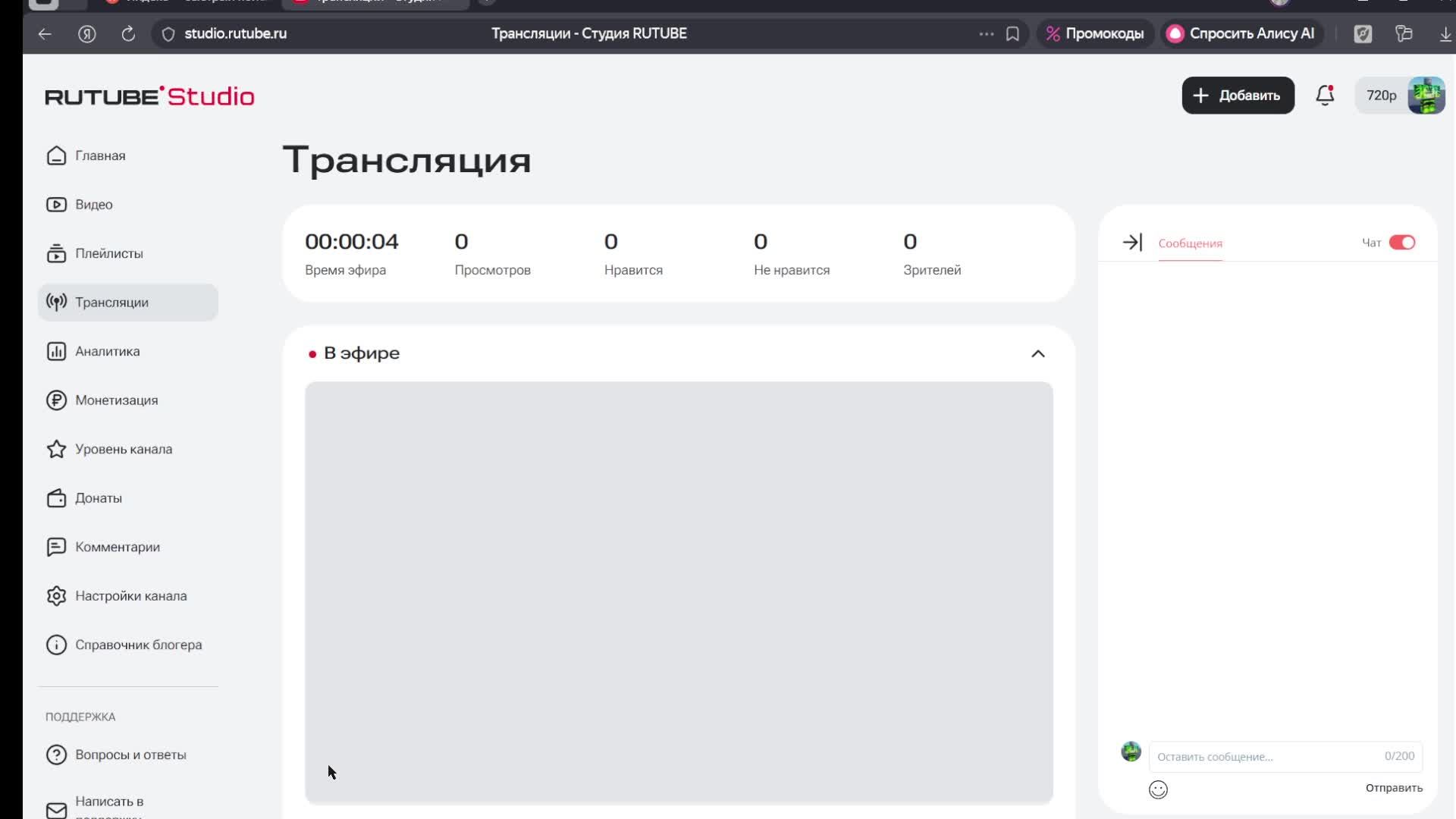
Task: Open Настройки канала gear icon
Action: point(57,595)
